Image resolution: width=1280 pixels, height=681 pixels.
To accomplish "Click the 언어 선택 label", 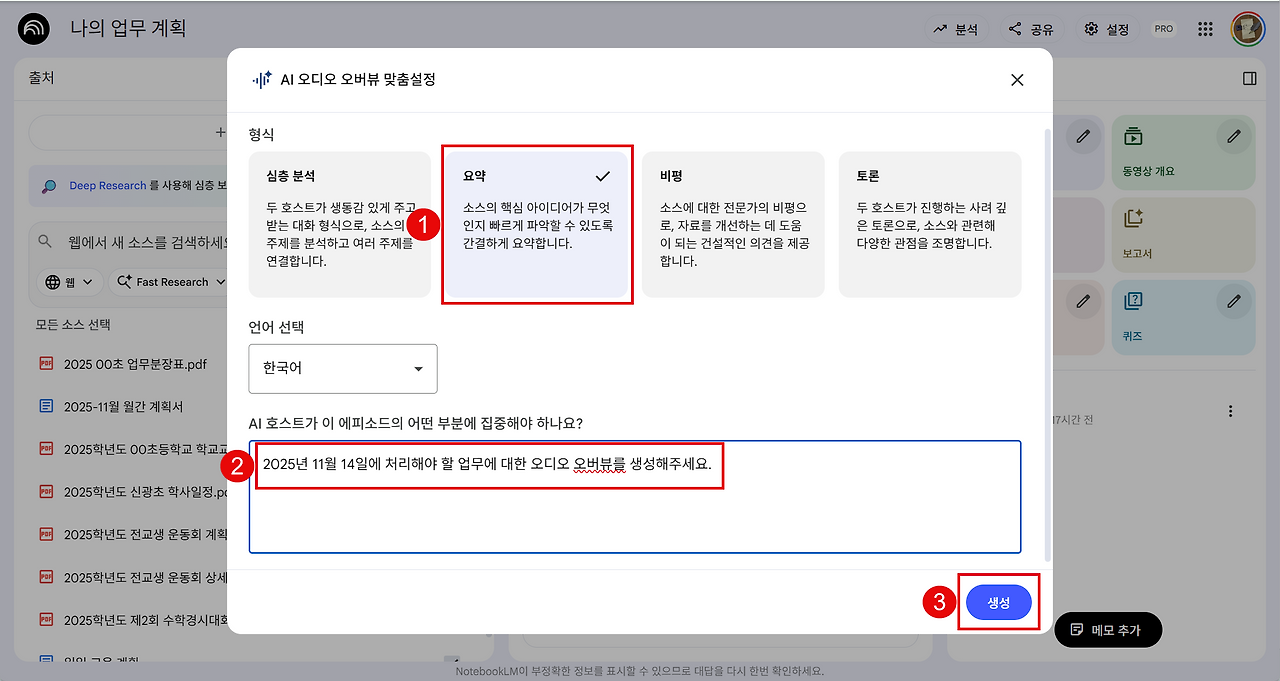I will click(x=276, y=326).
